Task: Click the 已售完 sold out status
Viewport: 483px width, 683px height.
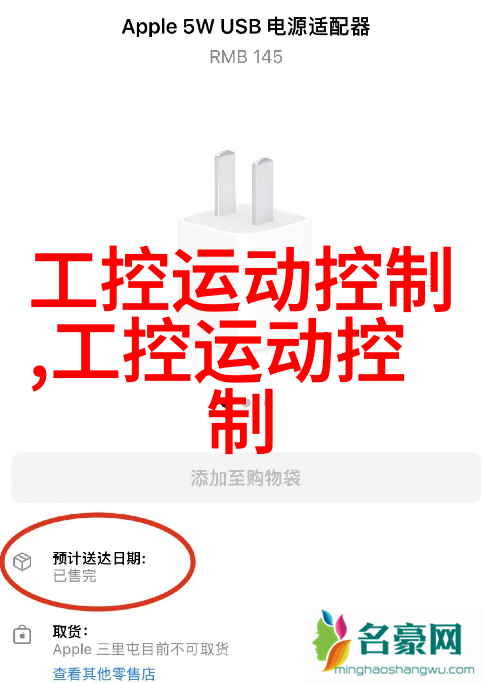Action: (x=74, y=576)
